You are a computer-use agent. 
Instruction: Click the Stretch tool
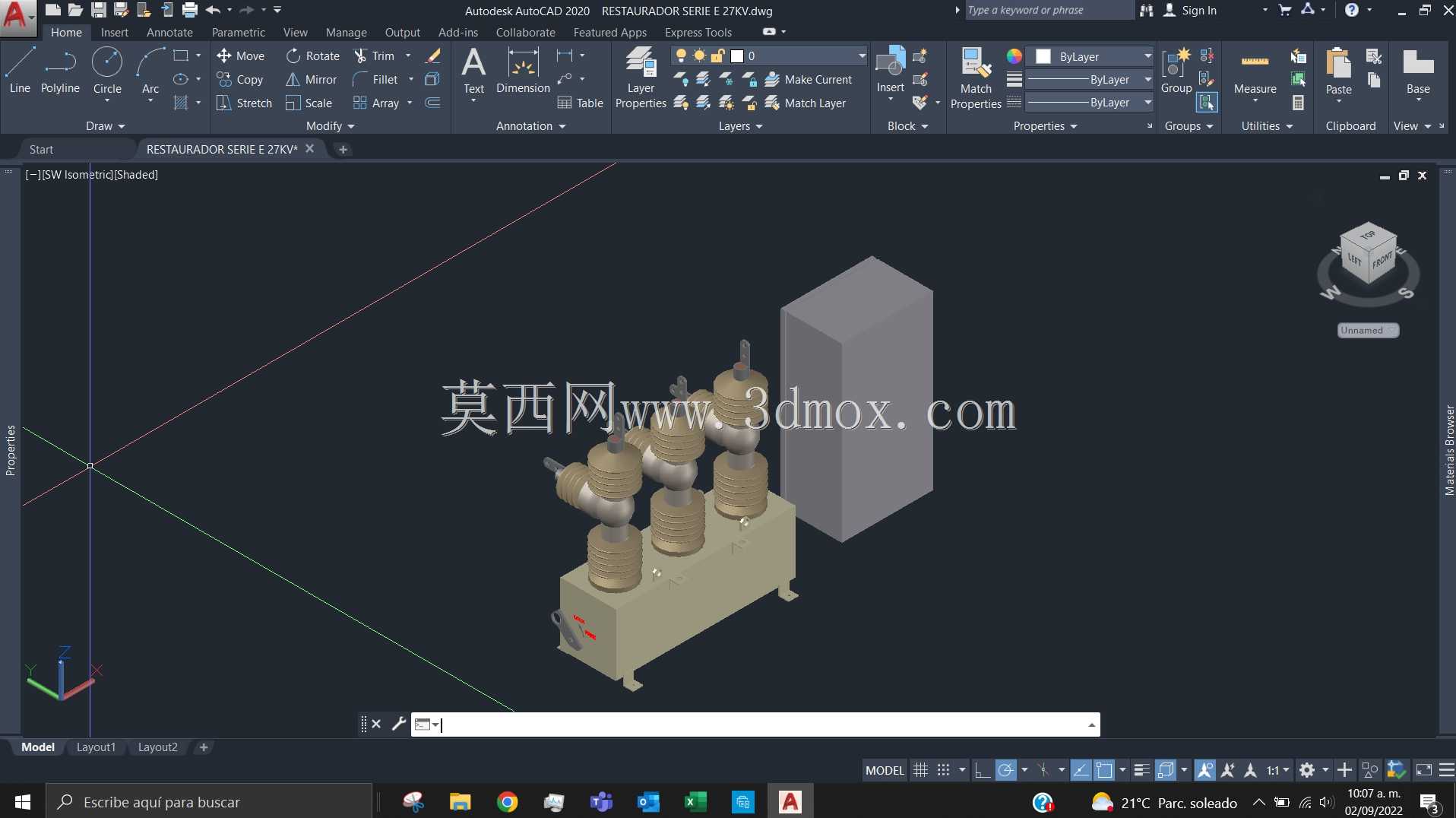(244, 103)
